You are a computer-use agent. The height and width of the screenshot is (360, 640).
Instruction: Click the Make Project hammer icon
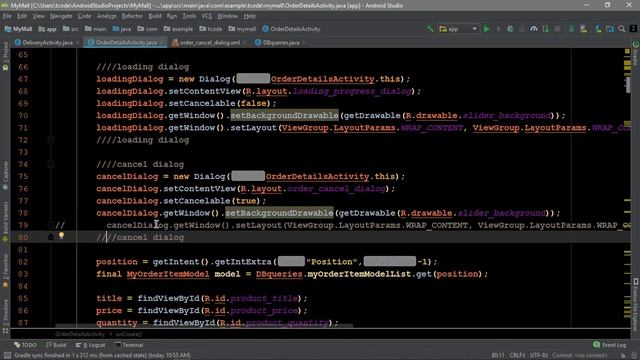[x=430, y=29]
